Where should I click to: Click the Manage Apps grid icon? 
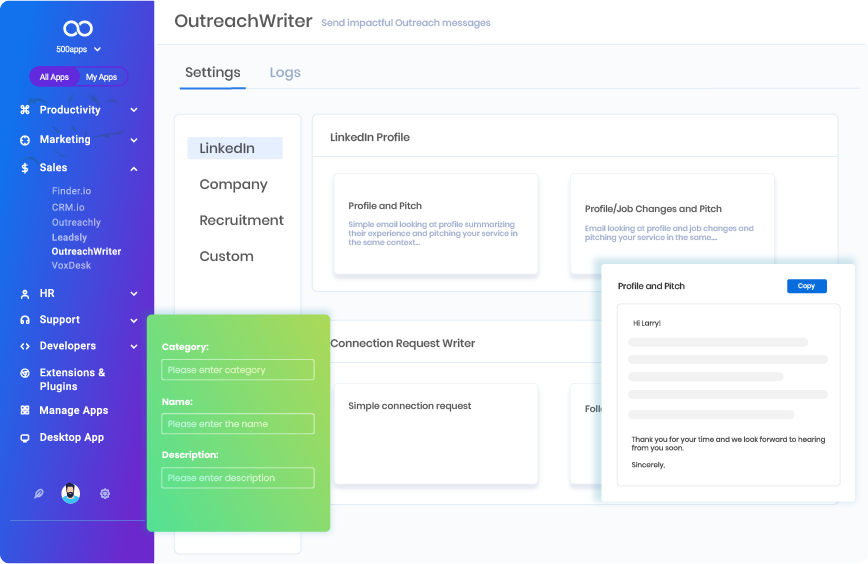click(25, 410)
